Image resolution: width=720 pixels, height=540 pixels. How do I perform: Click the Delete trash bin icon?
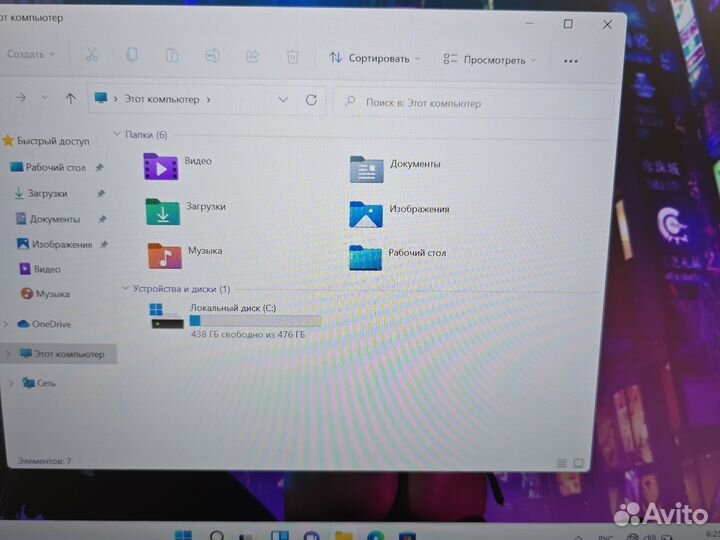click(x=292, y=57)
